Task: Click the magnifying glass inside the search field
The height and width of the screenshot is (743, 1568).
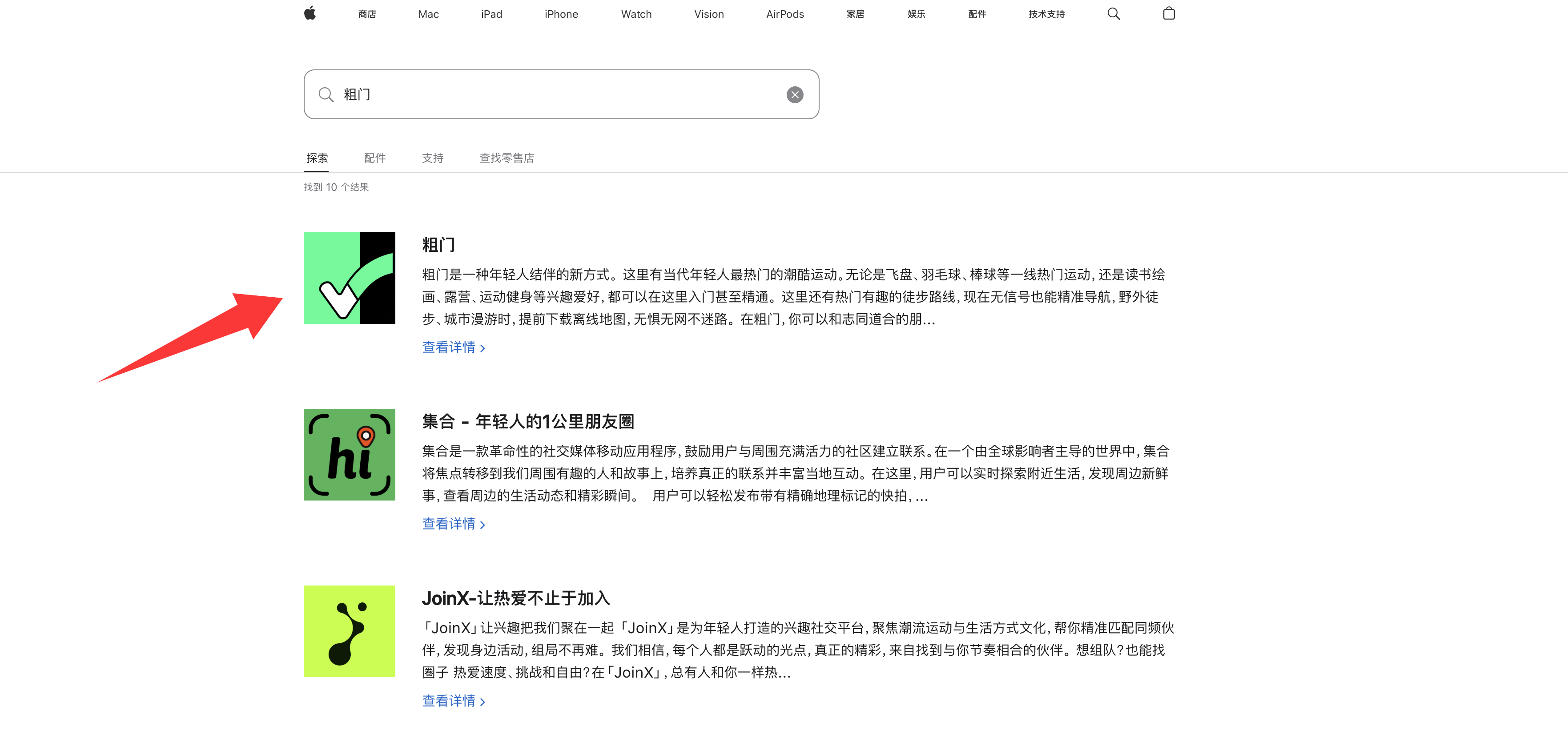Action: 326,94
